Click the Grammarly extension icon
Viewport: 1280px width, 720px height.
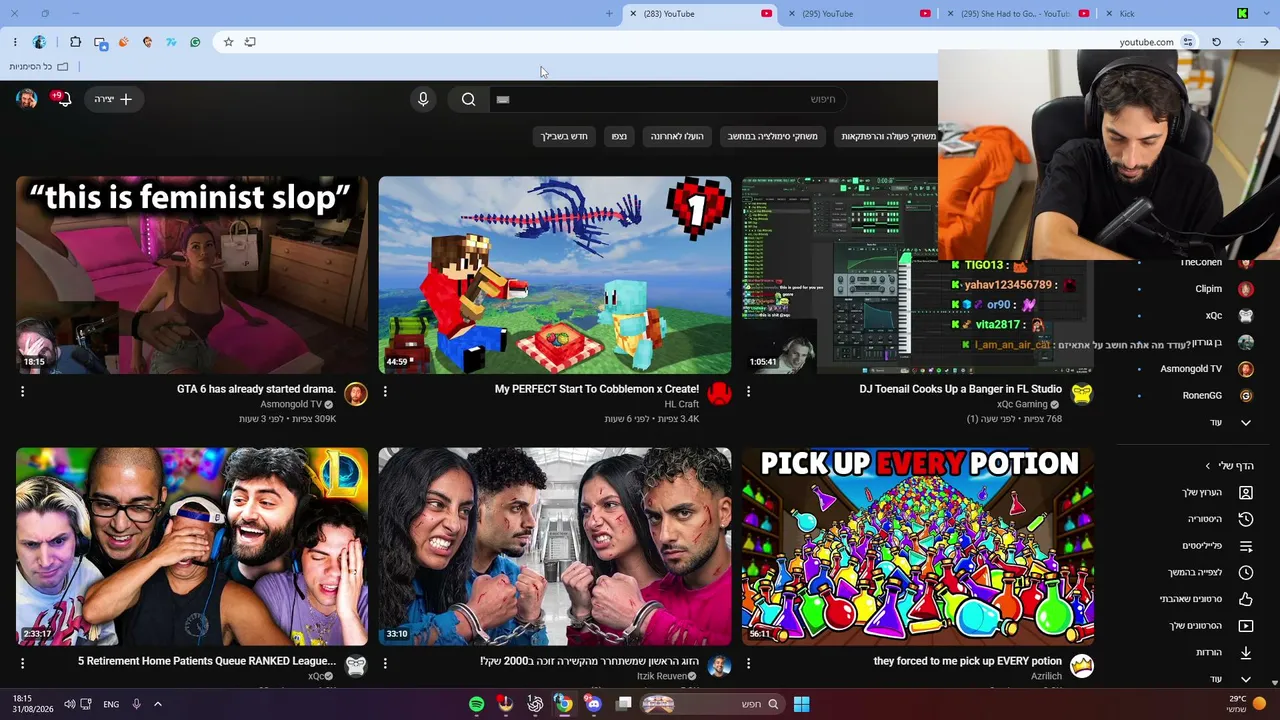195,42
